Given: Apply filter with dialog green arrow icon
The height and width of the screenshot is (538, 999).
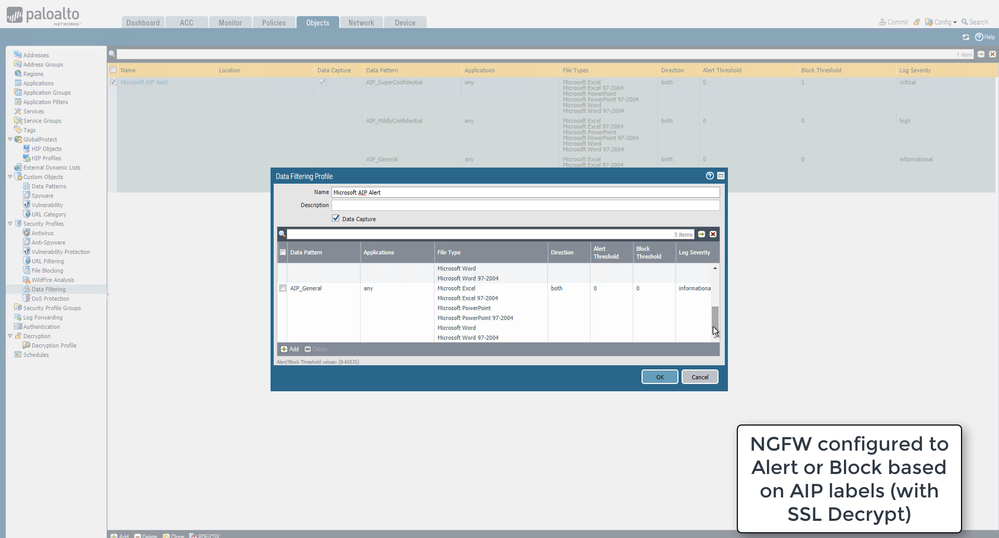Looking at the screenshot, I should [701, 235].
